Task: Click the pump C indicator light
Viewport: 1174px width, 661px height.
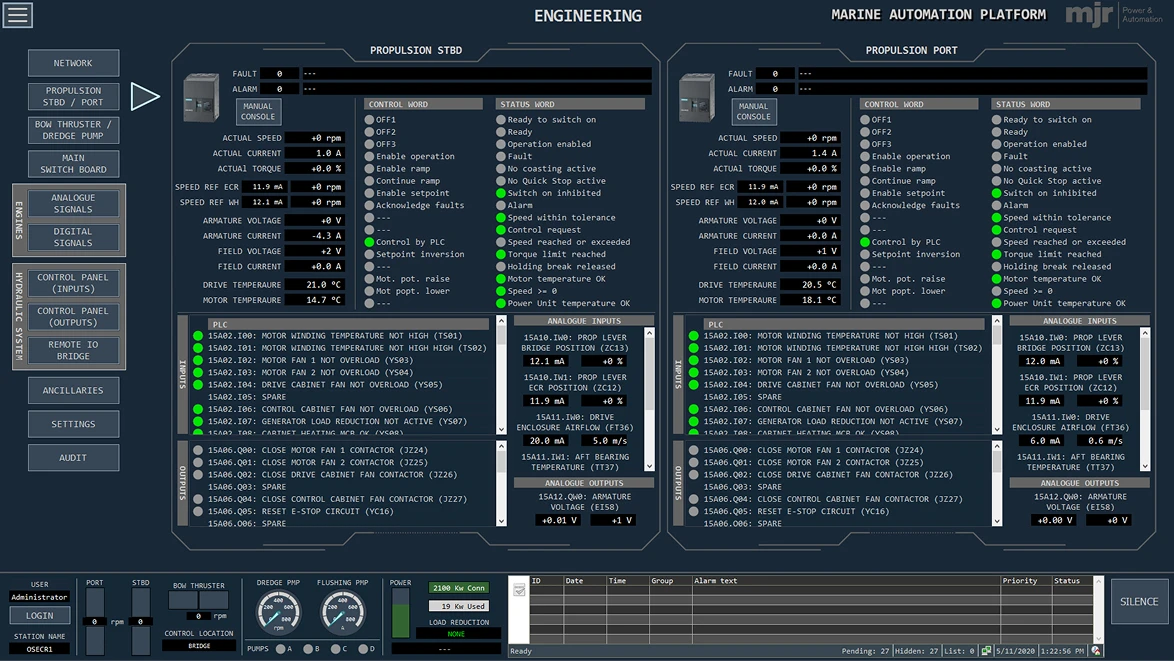Action: tap(335, 649)
